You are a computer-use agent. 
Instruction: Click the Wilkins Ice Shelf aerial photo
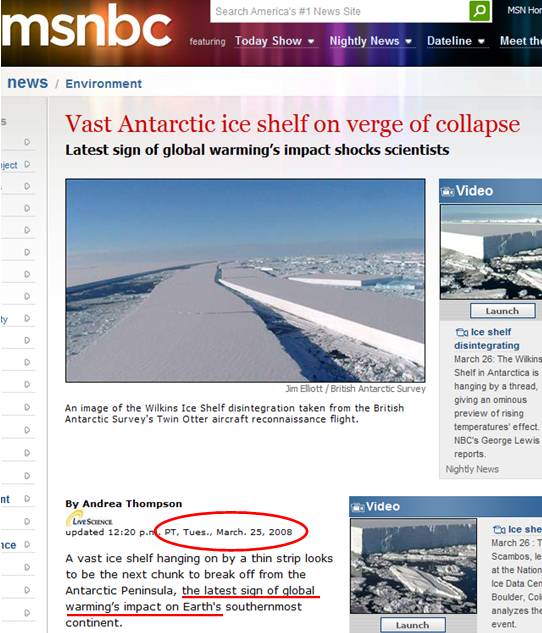tap(245, 281)
